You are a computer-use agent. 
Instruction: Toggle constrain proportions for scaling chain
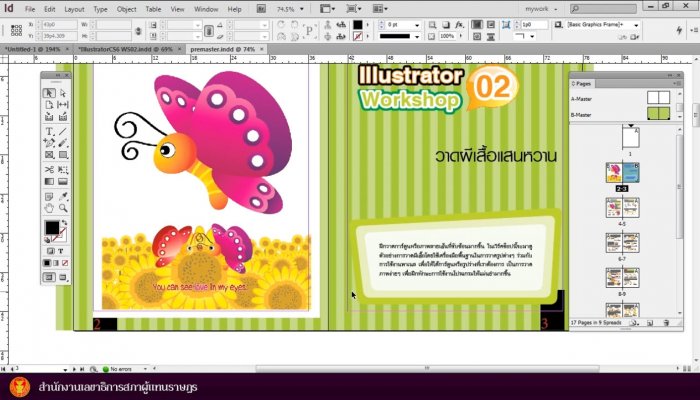tap(208, 31)
